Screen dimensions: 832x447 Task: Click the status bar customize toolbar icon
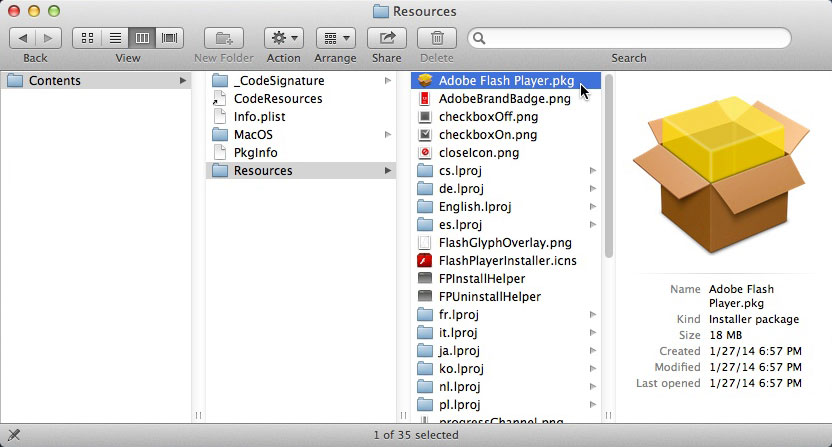14,435
